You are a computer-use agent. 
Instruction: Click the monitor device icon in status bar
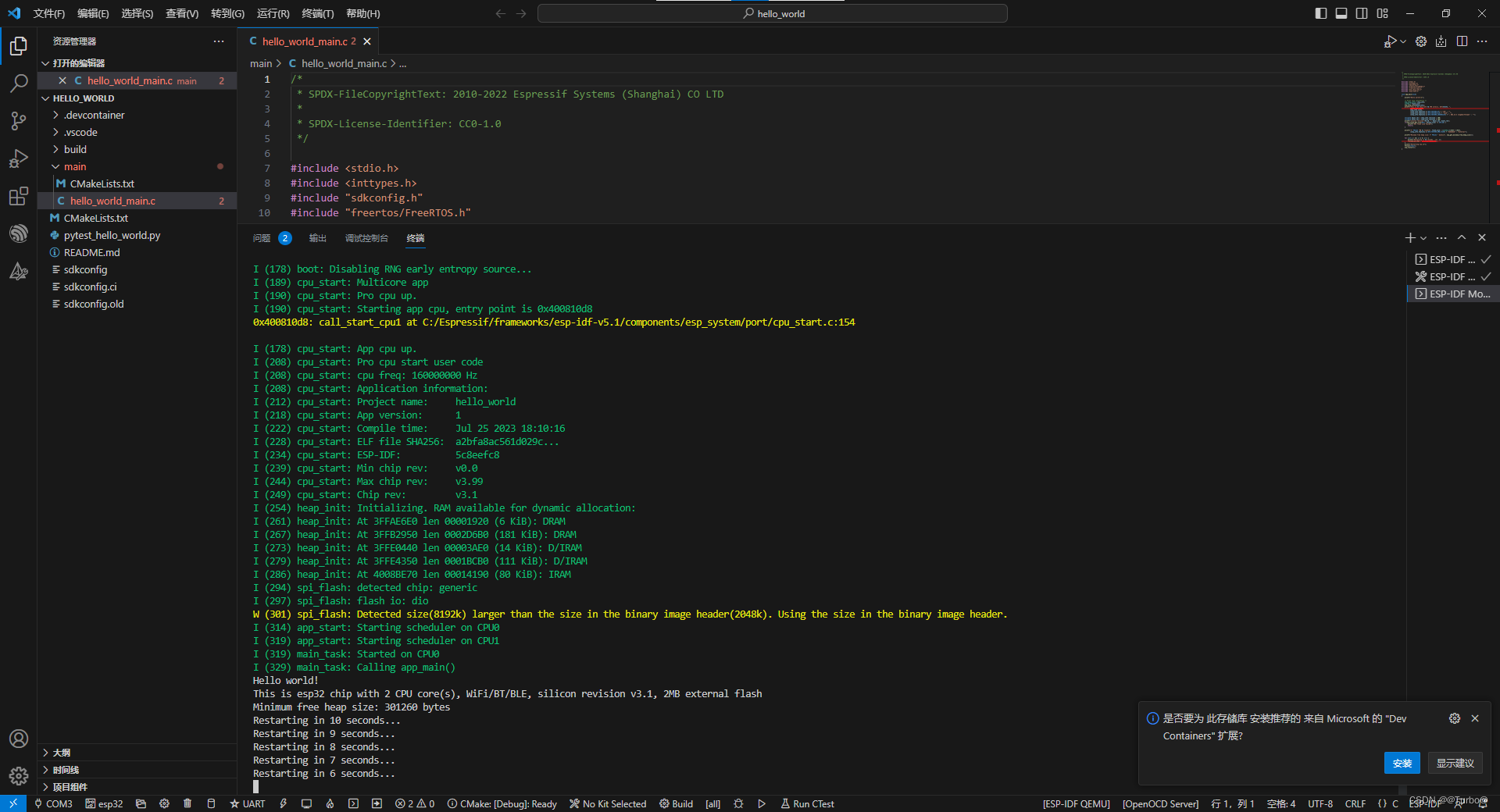pos(306,804)
